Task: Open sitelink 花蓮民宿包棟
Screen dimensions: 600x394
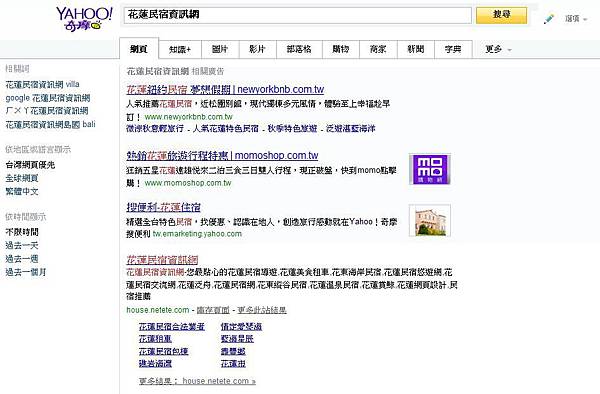Action: pos(163,351)
